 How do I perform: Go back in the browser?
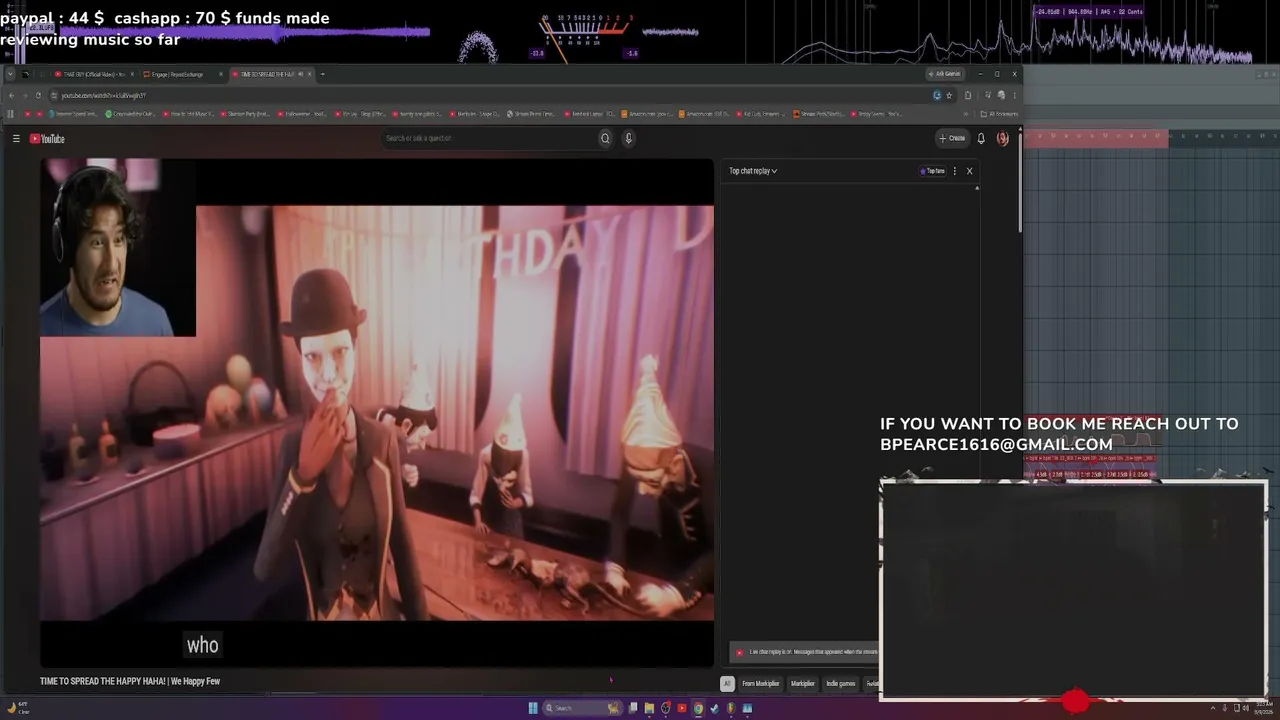pyautogui.click(x=11, y=95)
